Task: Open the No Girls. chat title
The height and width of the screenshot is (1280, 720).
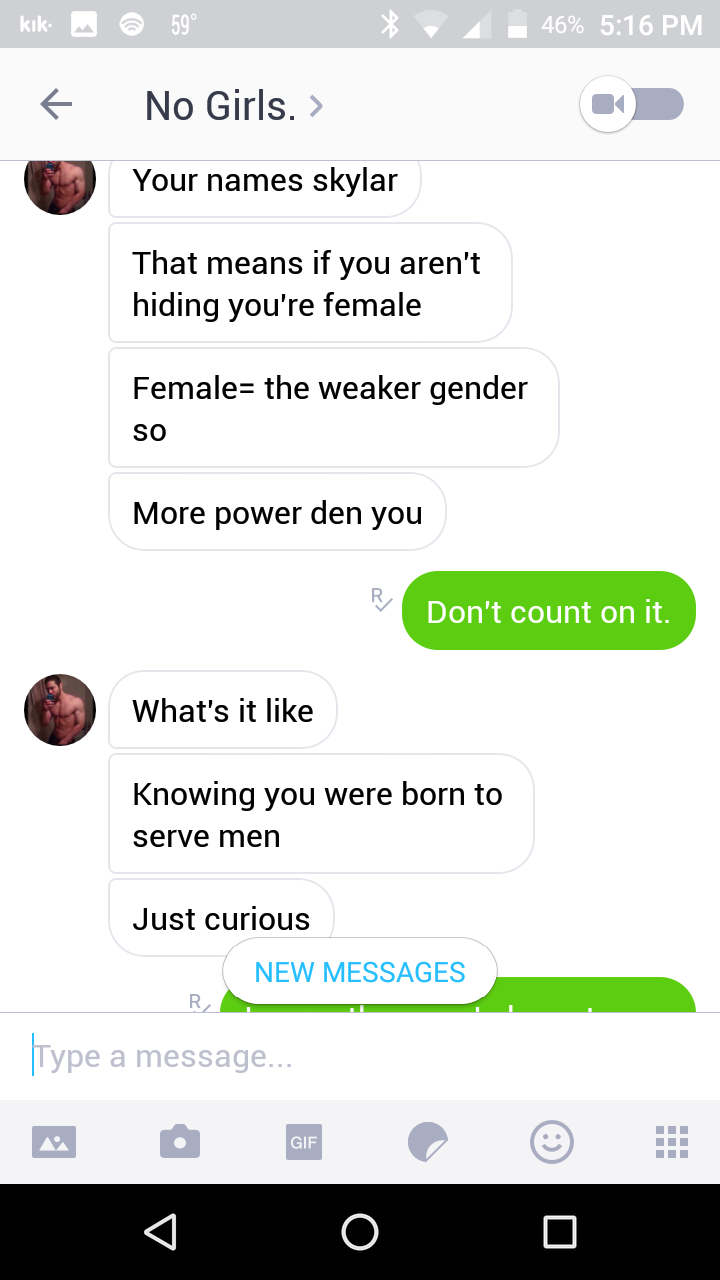Action: pos(220,105)
